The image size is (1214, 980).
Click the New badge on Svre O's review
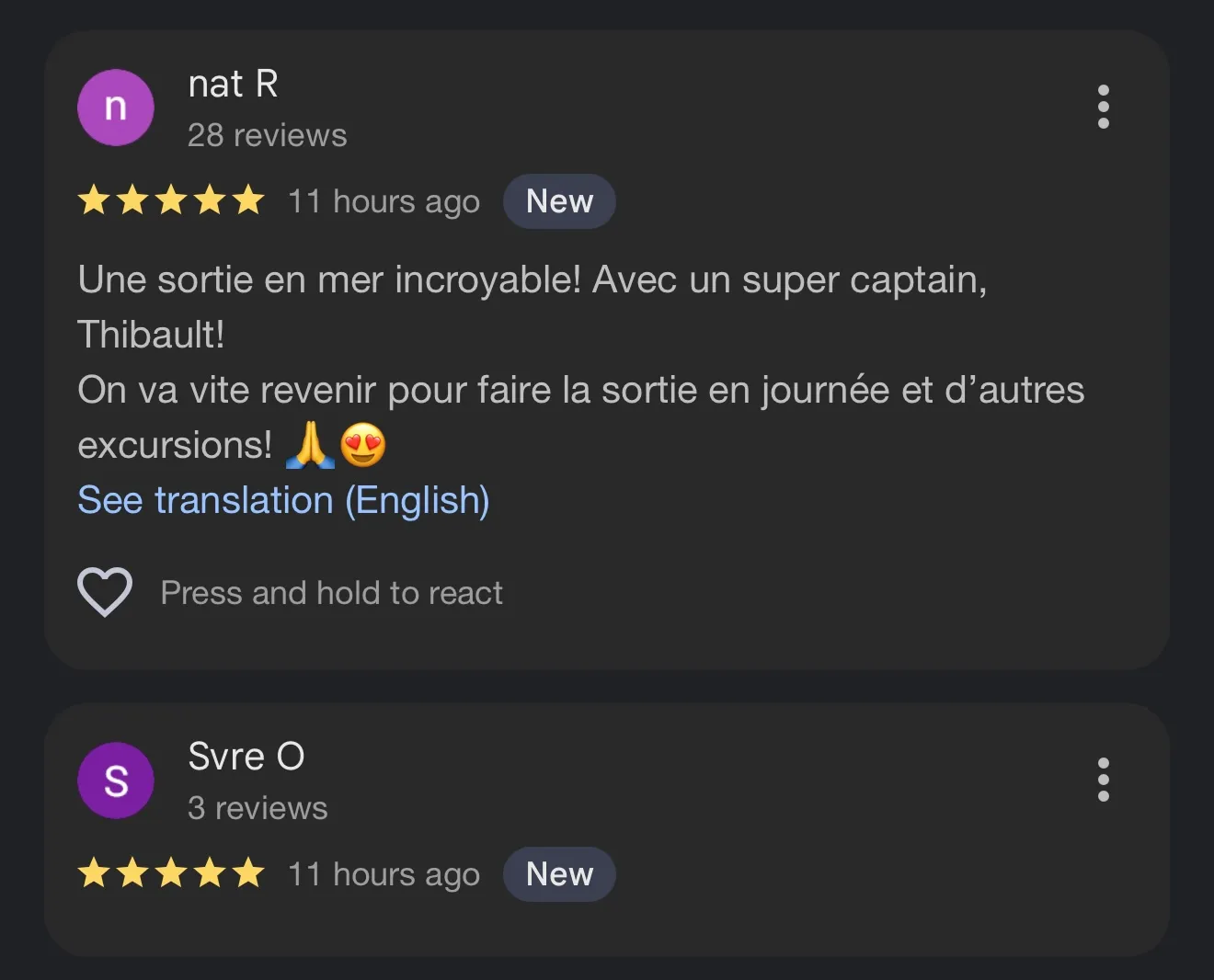pos(559,874)
